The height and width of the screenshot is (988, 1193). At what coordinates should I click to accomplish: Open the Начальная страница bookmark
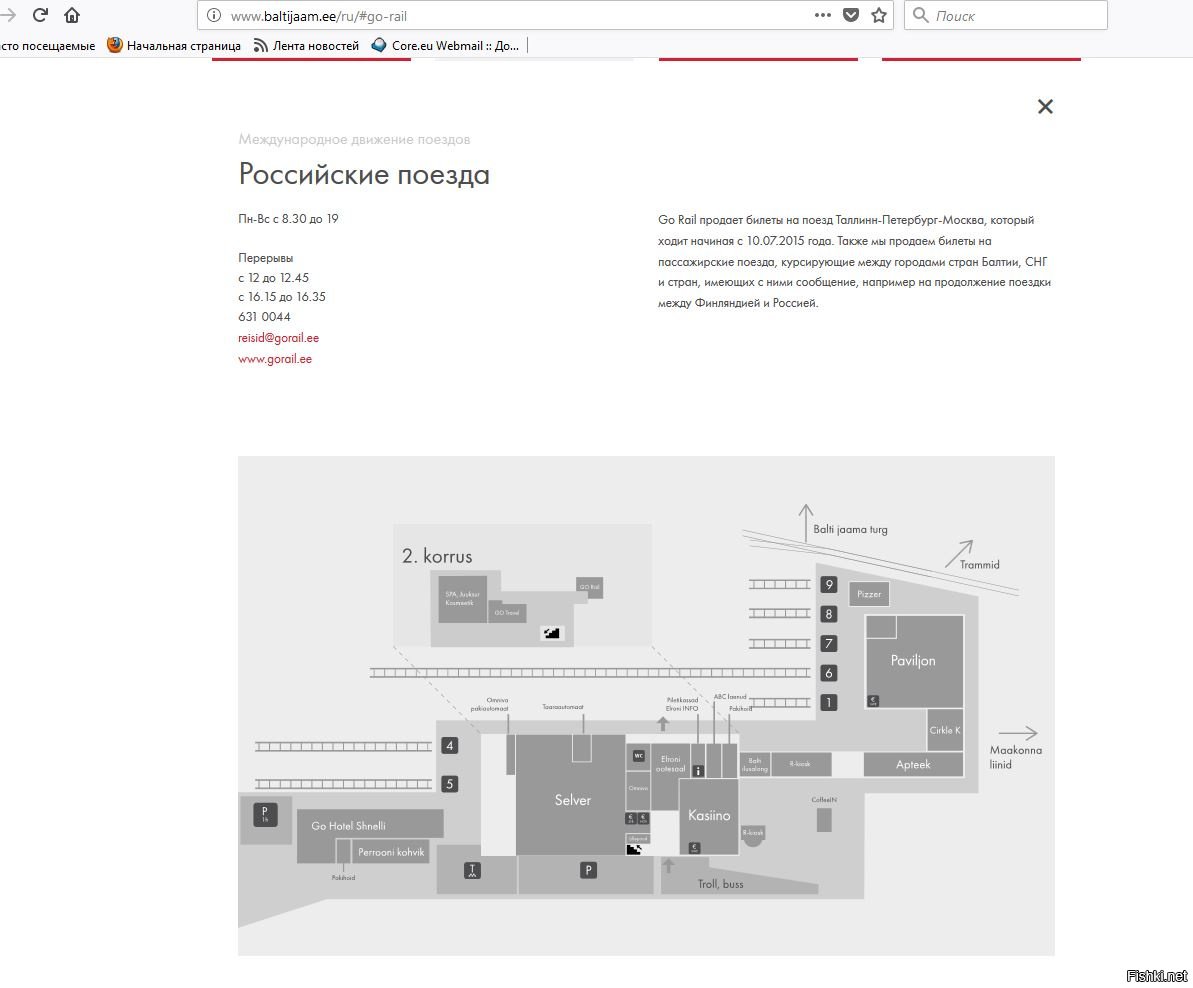[x=173, y=46]
